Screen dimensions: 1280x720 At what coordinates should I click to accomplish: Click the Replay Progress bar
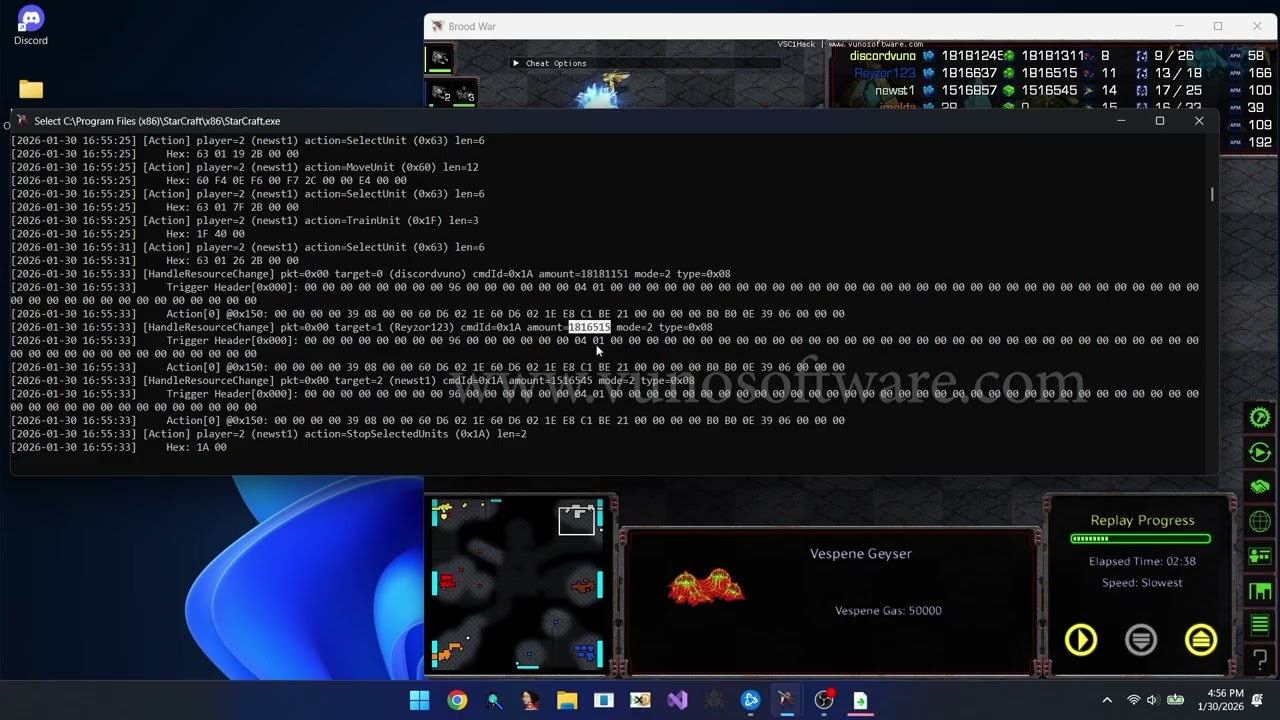click(x=1140, y=539)
